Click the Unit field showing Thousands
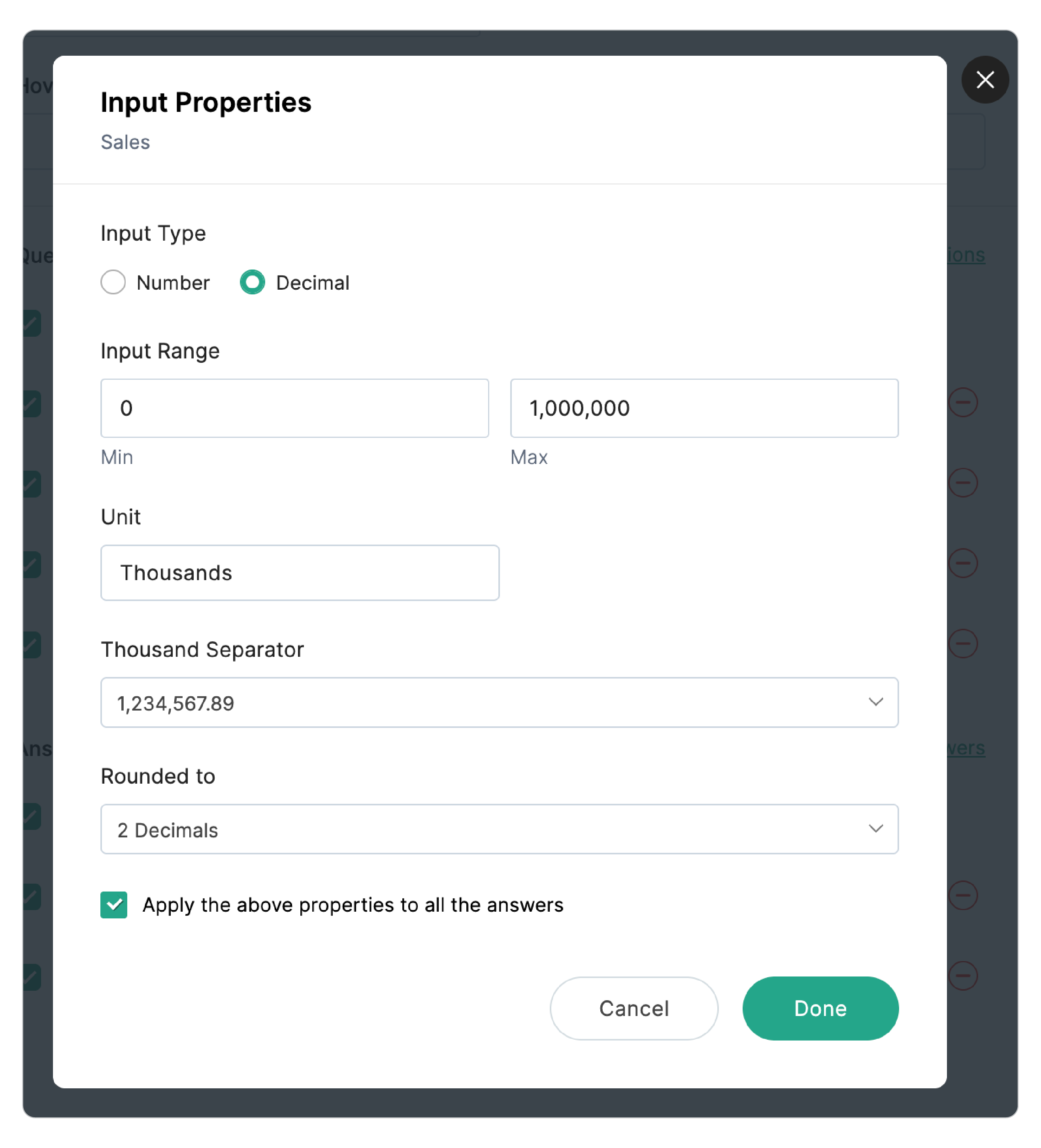 pos(300,572)
